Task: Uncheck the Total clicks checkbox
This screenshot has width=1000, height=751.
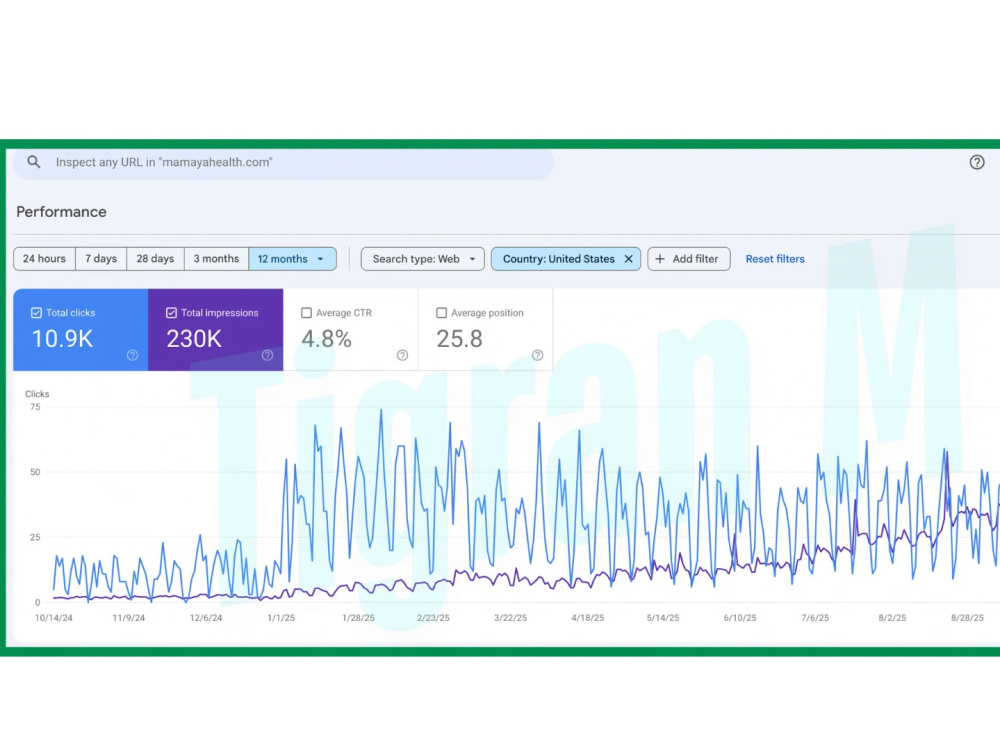Action: [36, 312]
